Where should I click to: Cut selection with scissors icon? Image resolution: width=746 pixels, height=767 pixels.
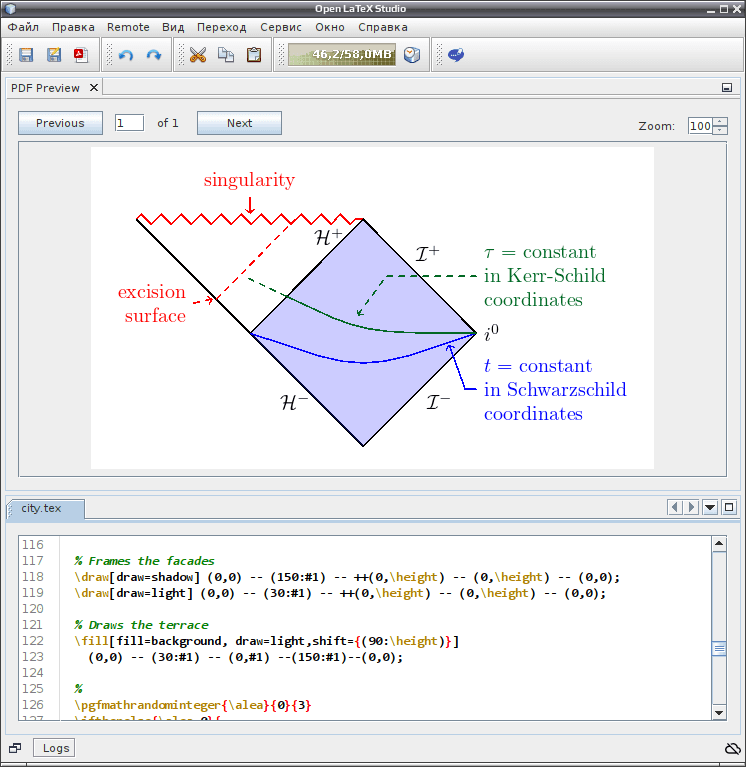tap(198, 55)
